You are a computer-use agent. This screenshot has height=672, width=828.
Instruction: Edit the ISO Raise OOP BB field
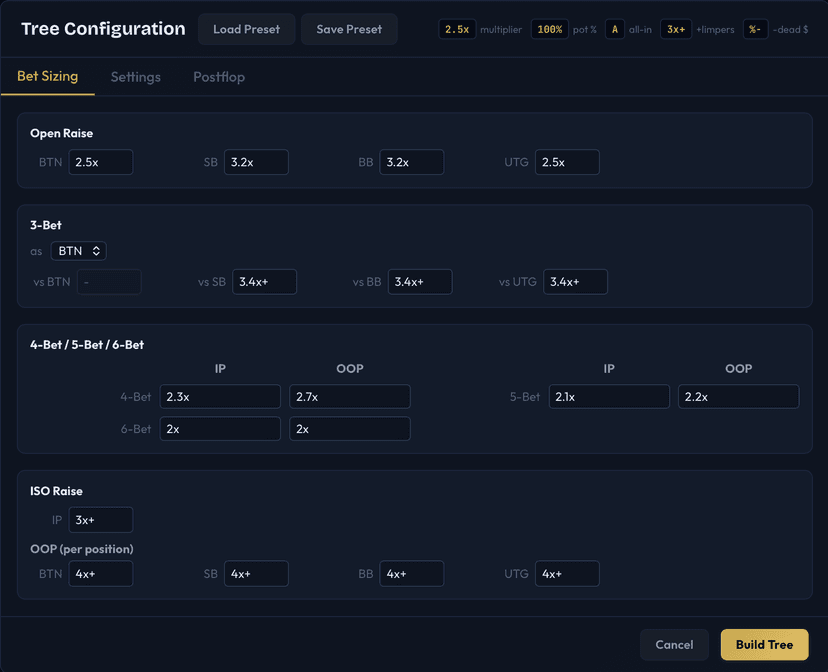pos(411,574)
